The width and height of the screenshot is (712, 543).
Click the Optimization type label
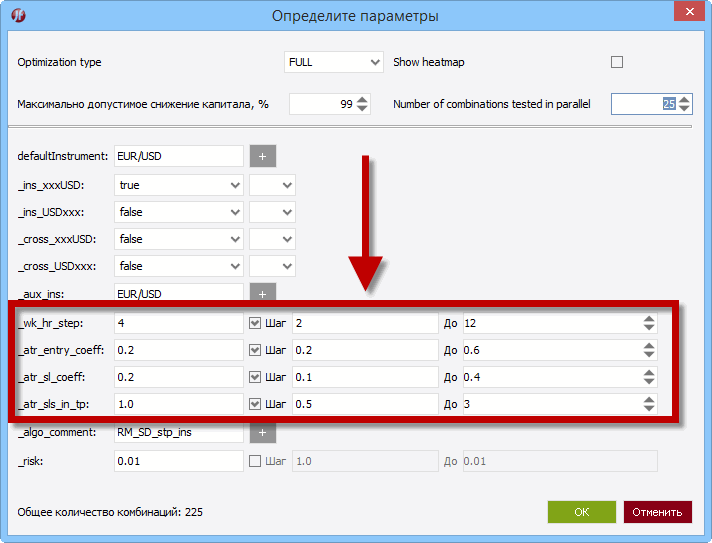click(x=59, y=62)
